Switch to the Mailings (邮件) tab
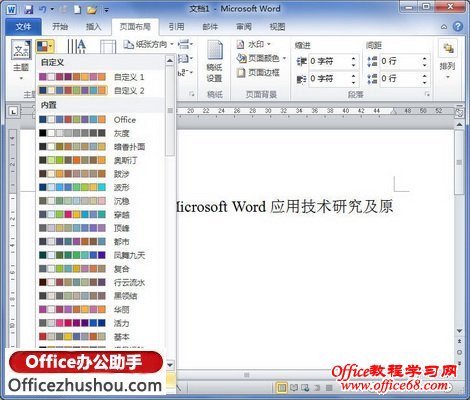This screenshot has height=400, width=470. coord(210,27)
